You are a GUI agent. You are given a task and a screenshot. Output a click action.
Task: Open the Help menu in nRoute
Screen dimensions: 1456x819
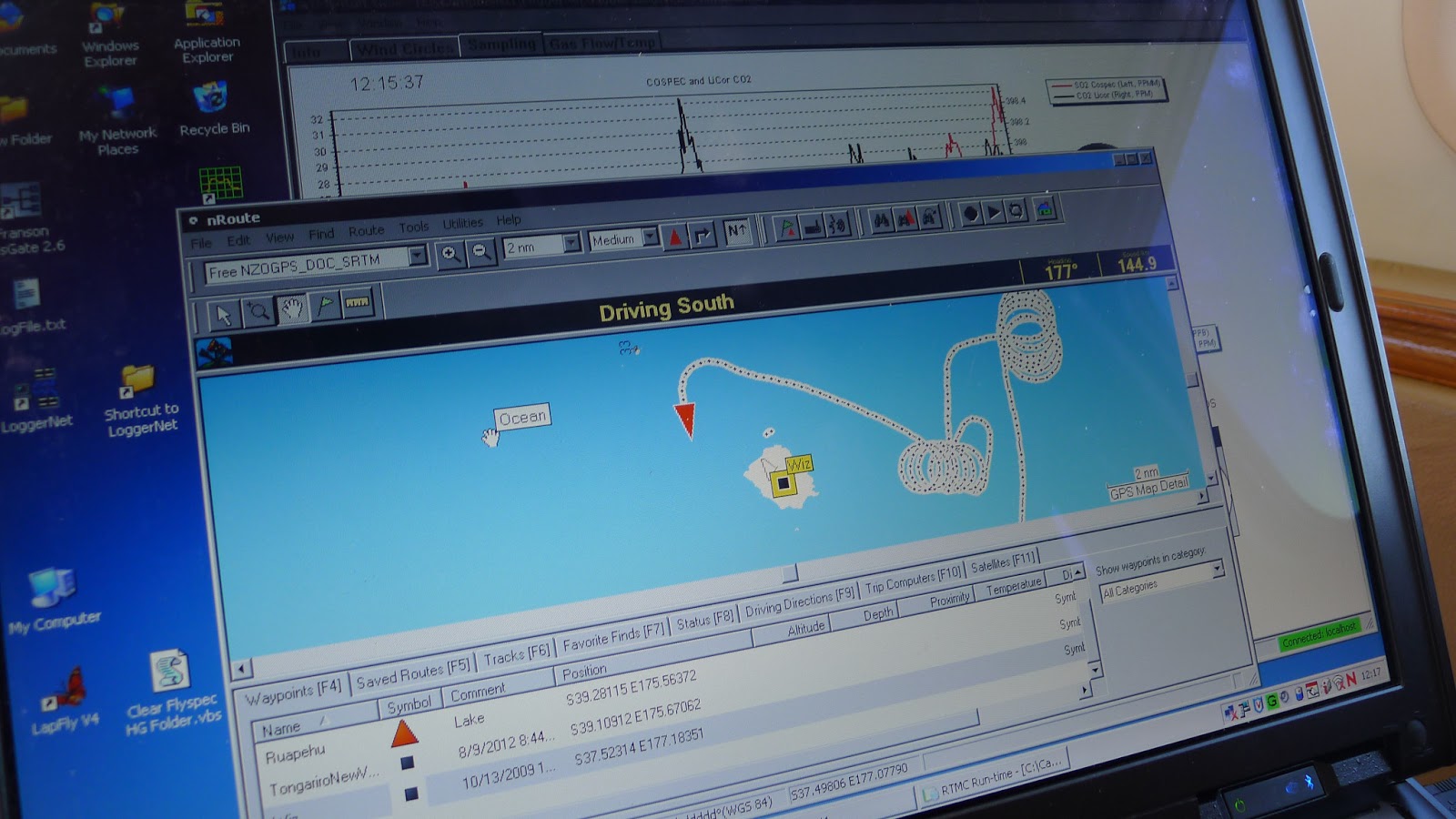(509, 220)
